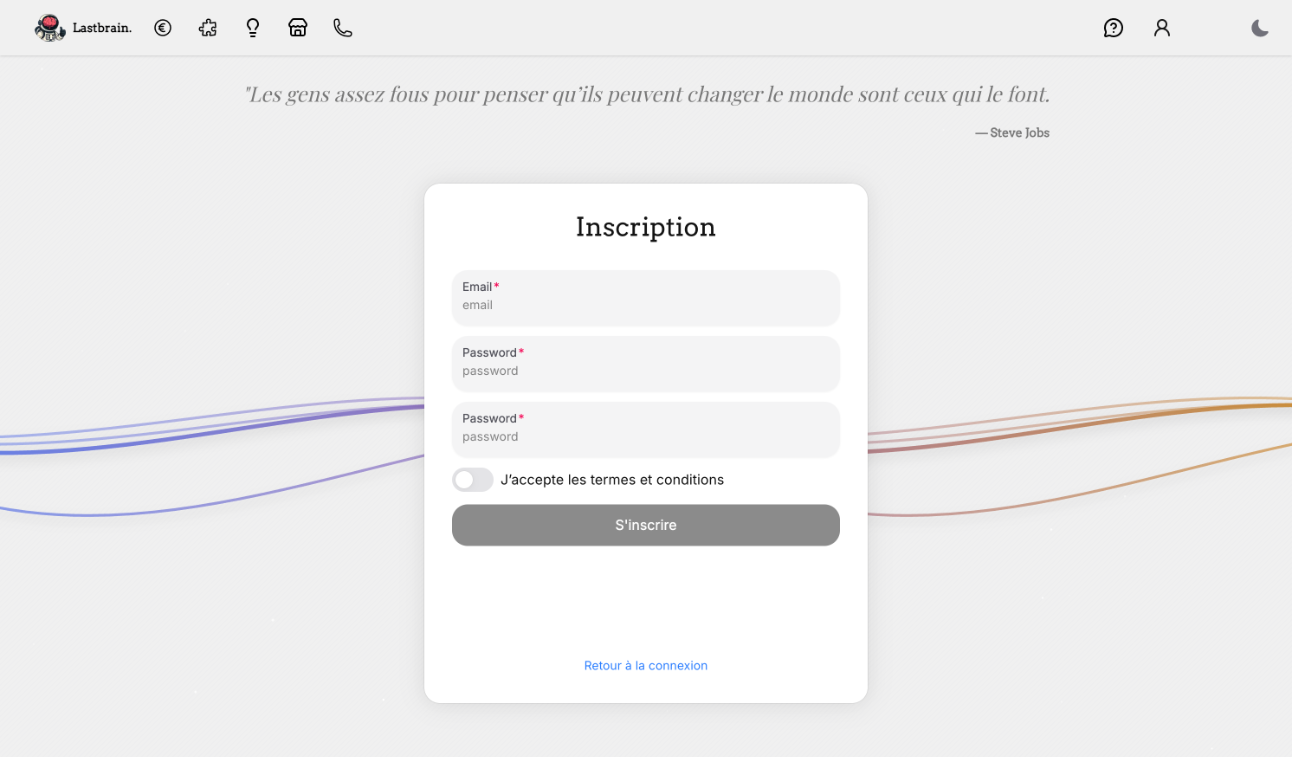Click the S'inscrire submit button
Screen dimensions: 1292x757
(645, 525)
